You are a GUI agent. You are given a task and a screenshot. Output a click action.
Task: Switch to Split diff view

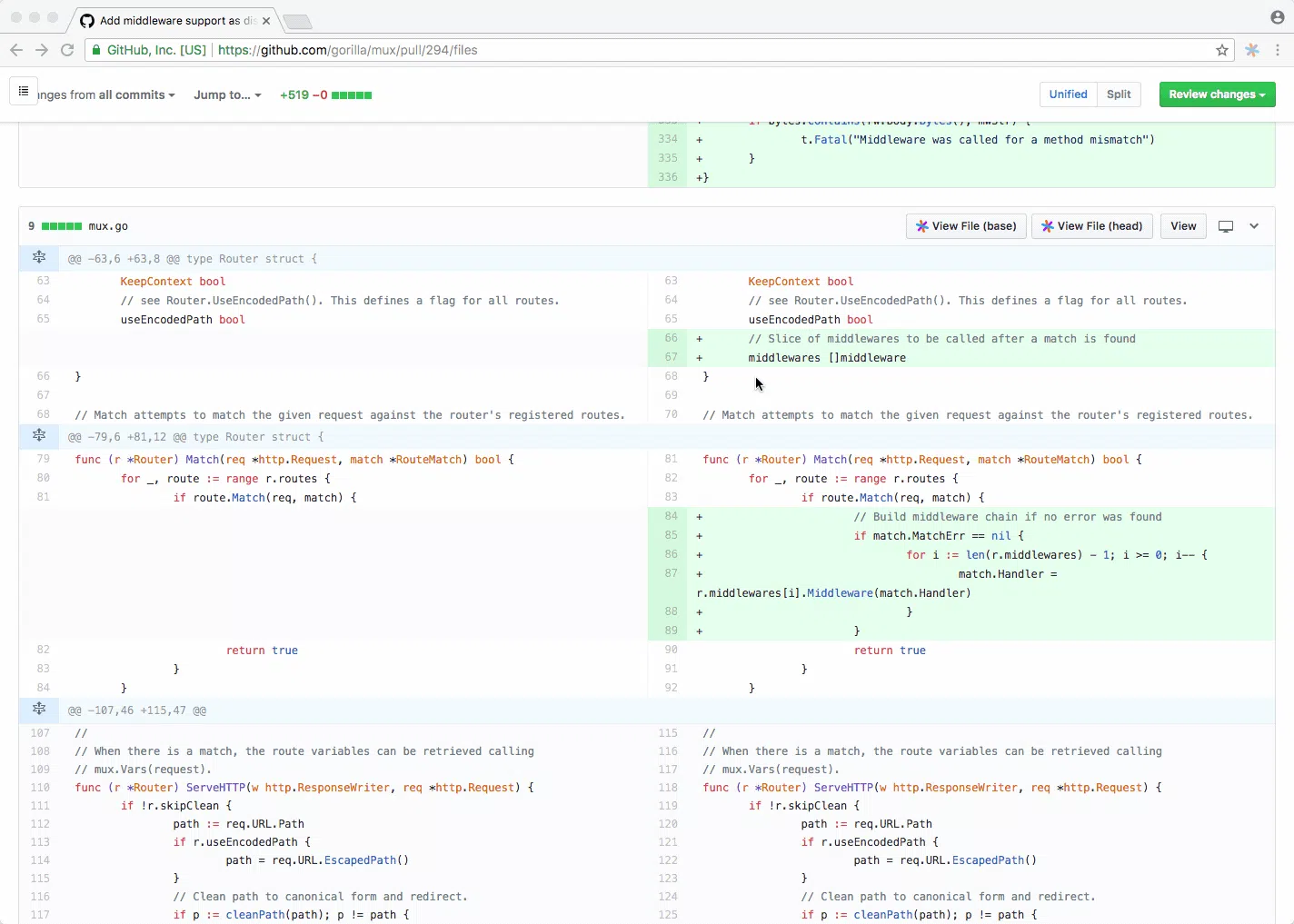click(x=1119, y=94)
